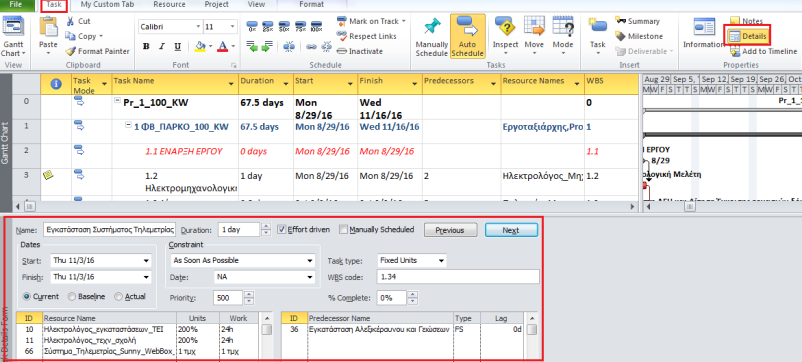Toggle Manually Scheduled checkbox
802x362 pixels.
pyautogui.click(x=343, y=229)
